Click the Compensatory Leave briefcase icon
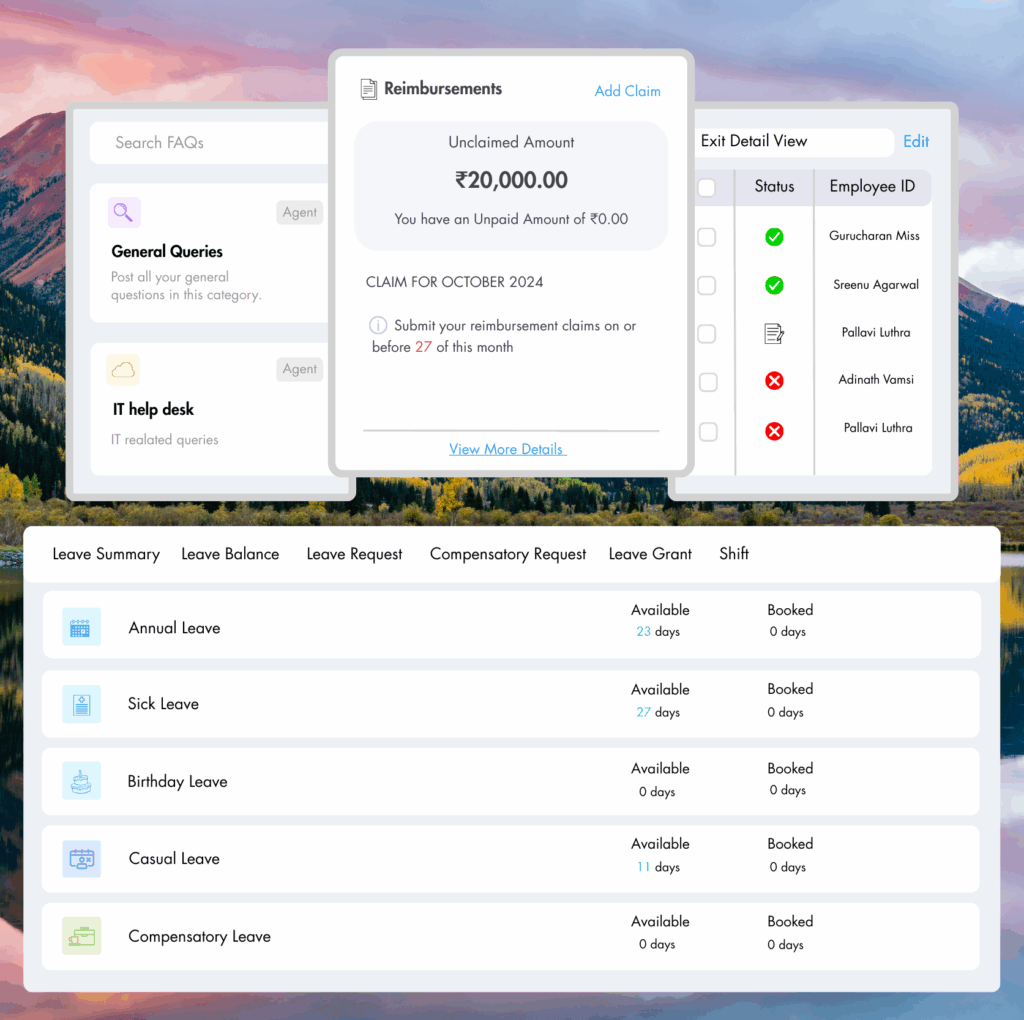The width and height of the screenshot is (1024, 1020). pos(81,936)
